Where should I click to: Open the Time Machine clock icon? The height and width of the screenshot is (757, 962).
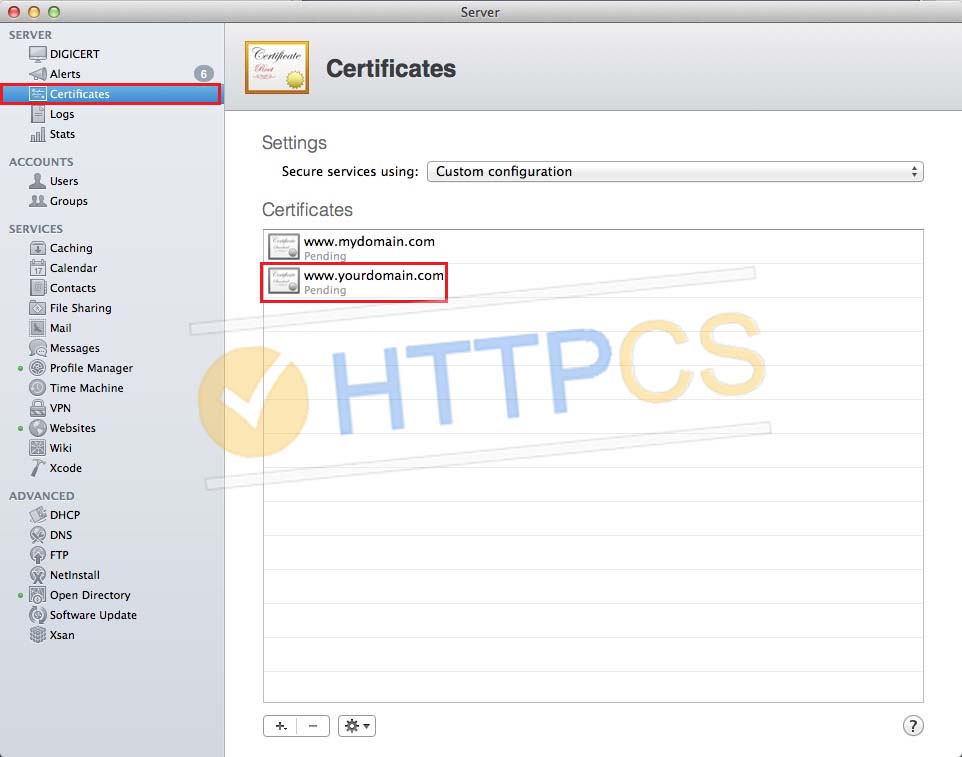tap(37, 388)
